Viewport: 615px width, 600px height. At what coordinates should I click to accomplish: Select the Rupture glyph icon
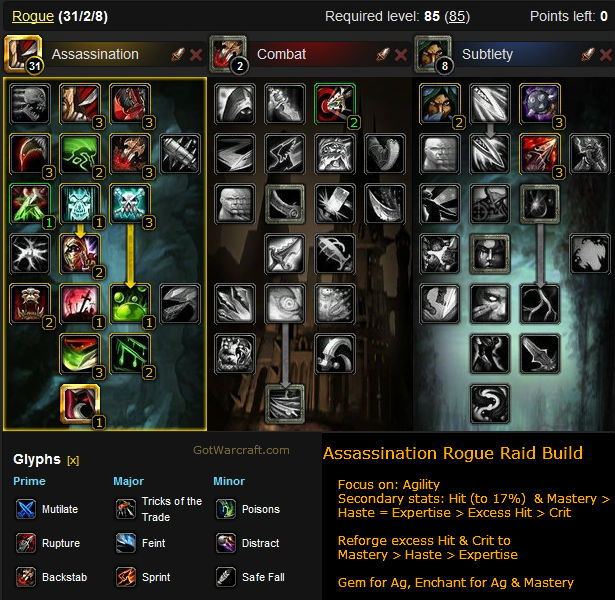tap(26, 543)
